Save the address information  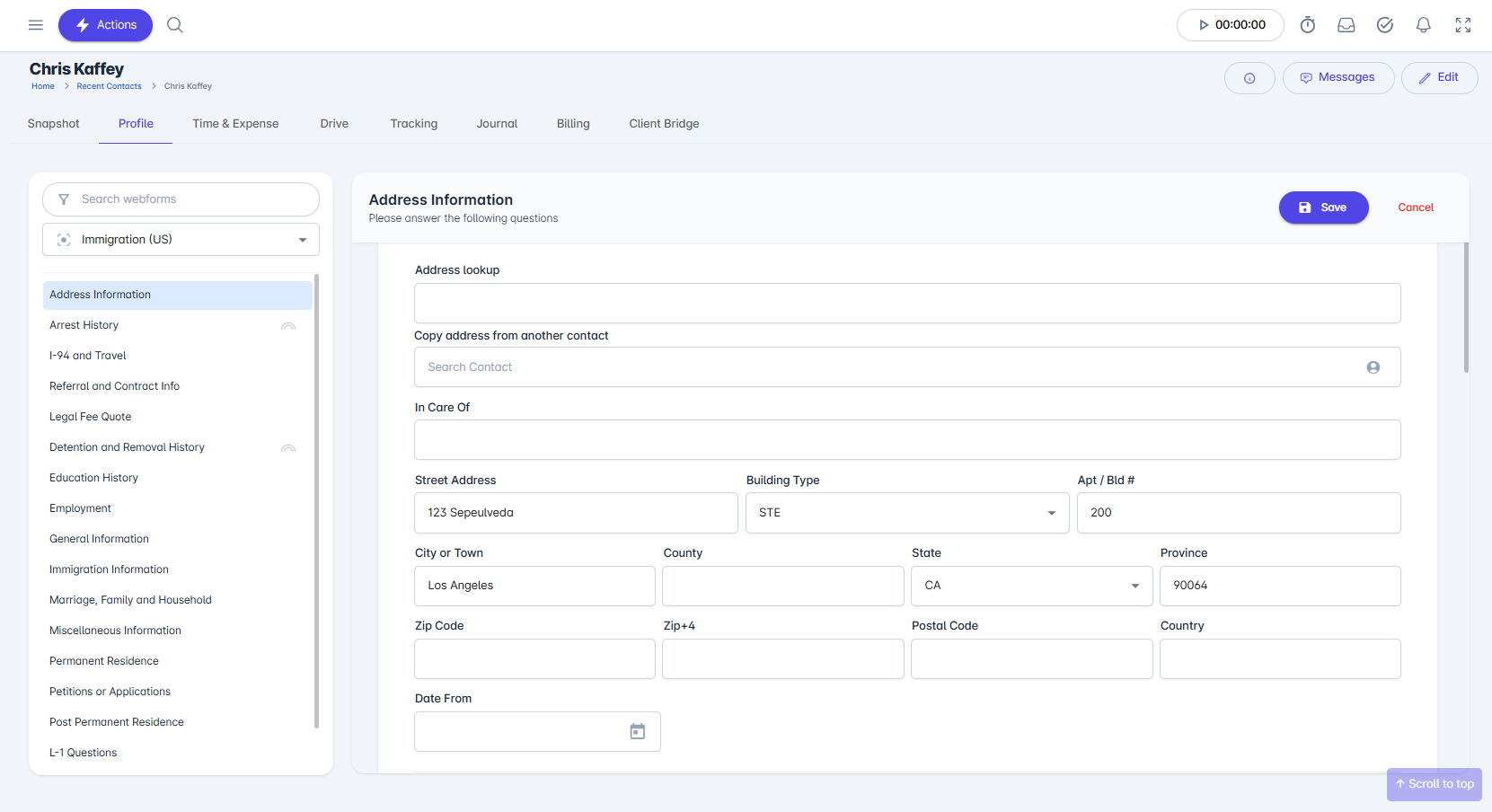[x=1323, y=207]
